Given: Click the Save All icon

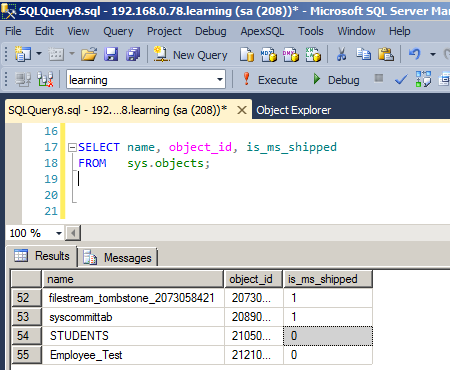Looking at the screenshot, I should 133,54.
